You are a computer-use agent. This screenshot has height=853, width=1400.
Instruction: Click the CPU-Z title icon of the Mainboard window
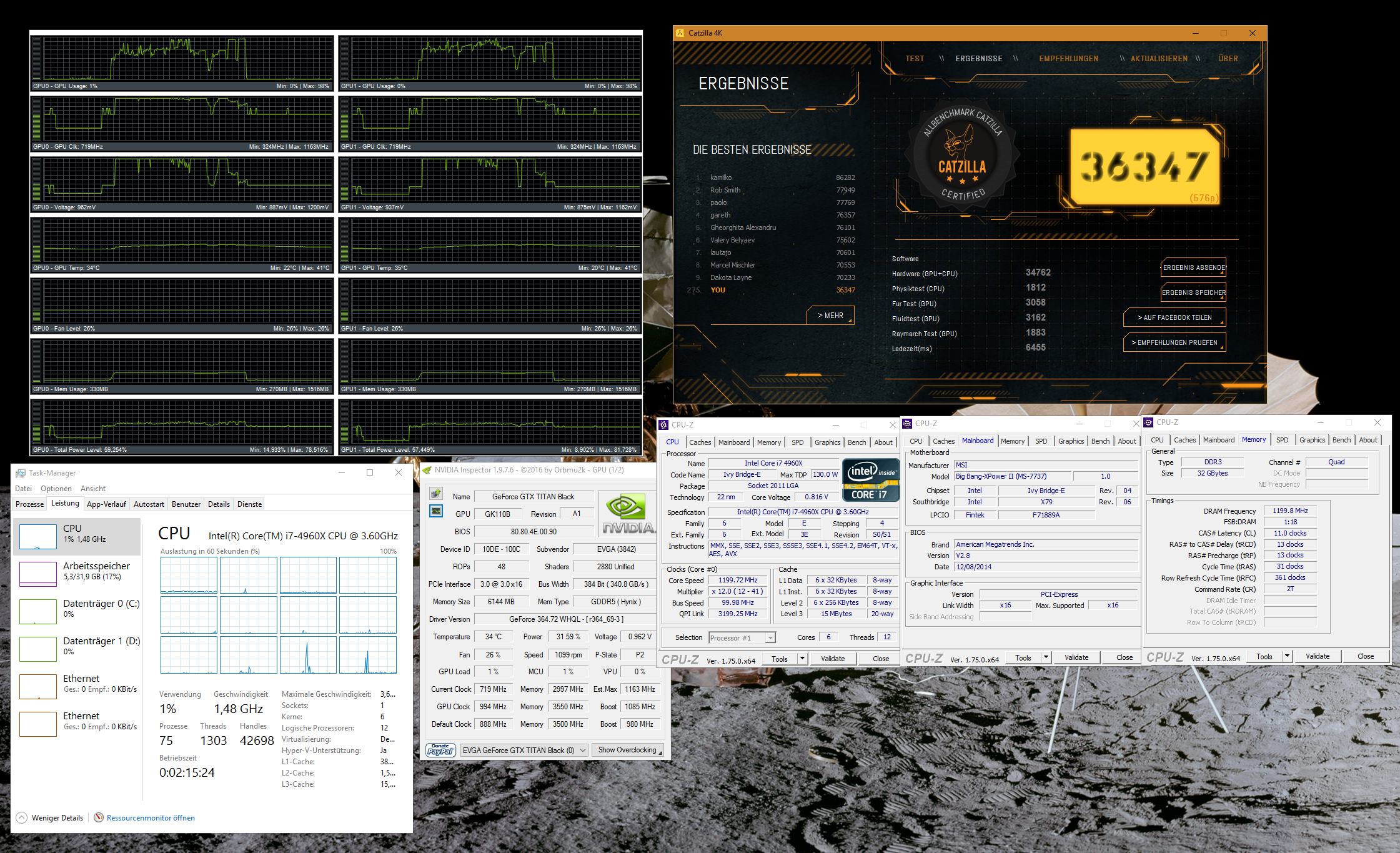click(908, 423)
